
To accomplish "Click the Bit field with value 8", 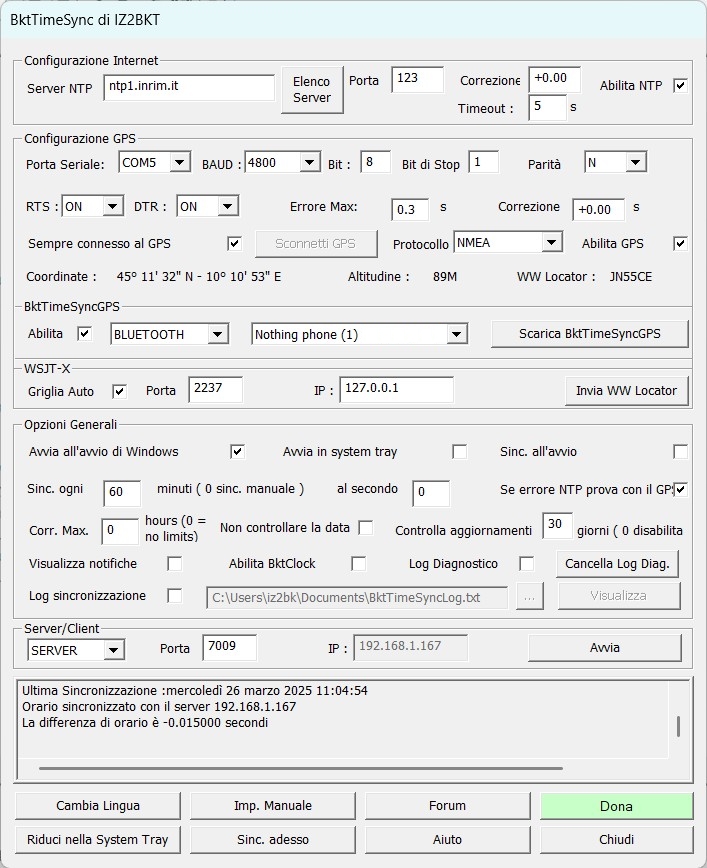I will [375, 162].
